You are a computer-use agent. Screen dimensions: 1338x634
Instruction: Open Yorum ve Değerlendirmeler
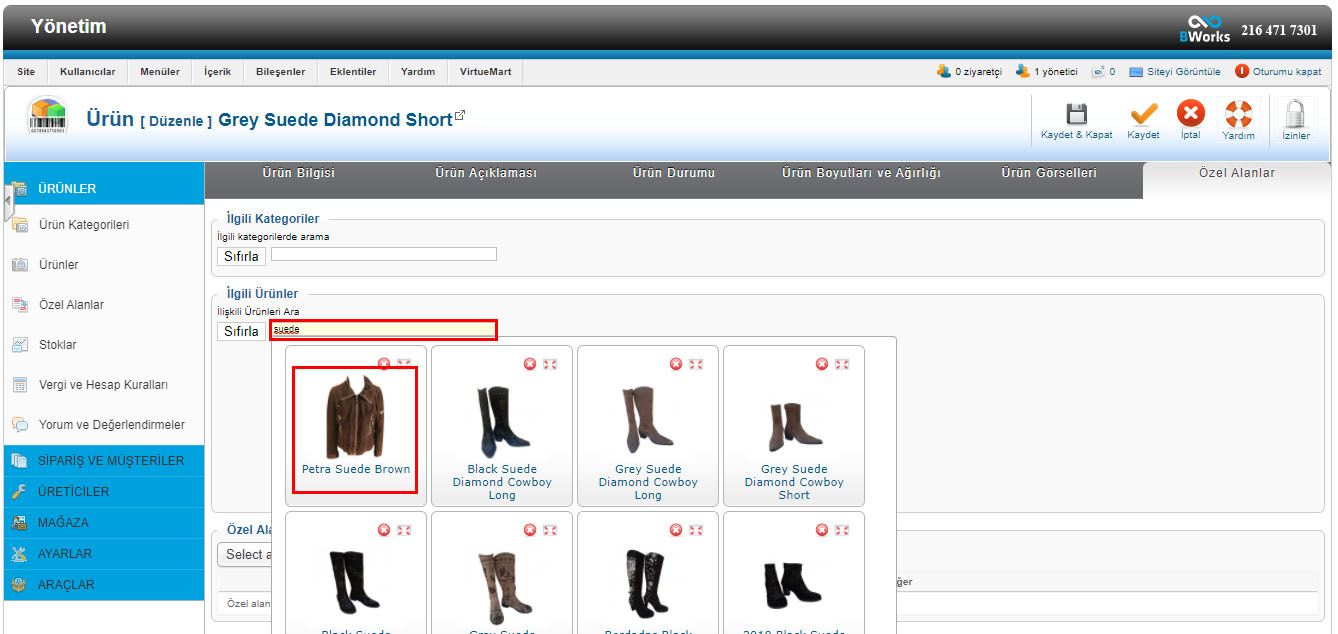point(112,425)
